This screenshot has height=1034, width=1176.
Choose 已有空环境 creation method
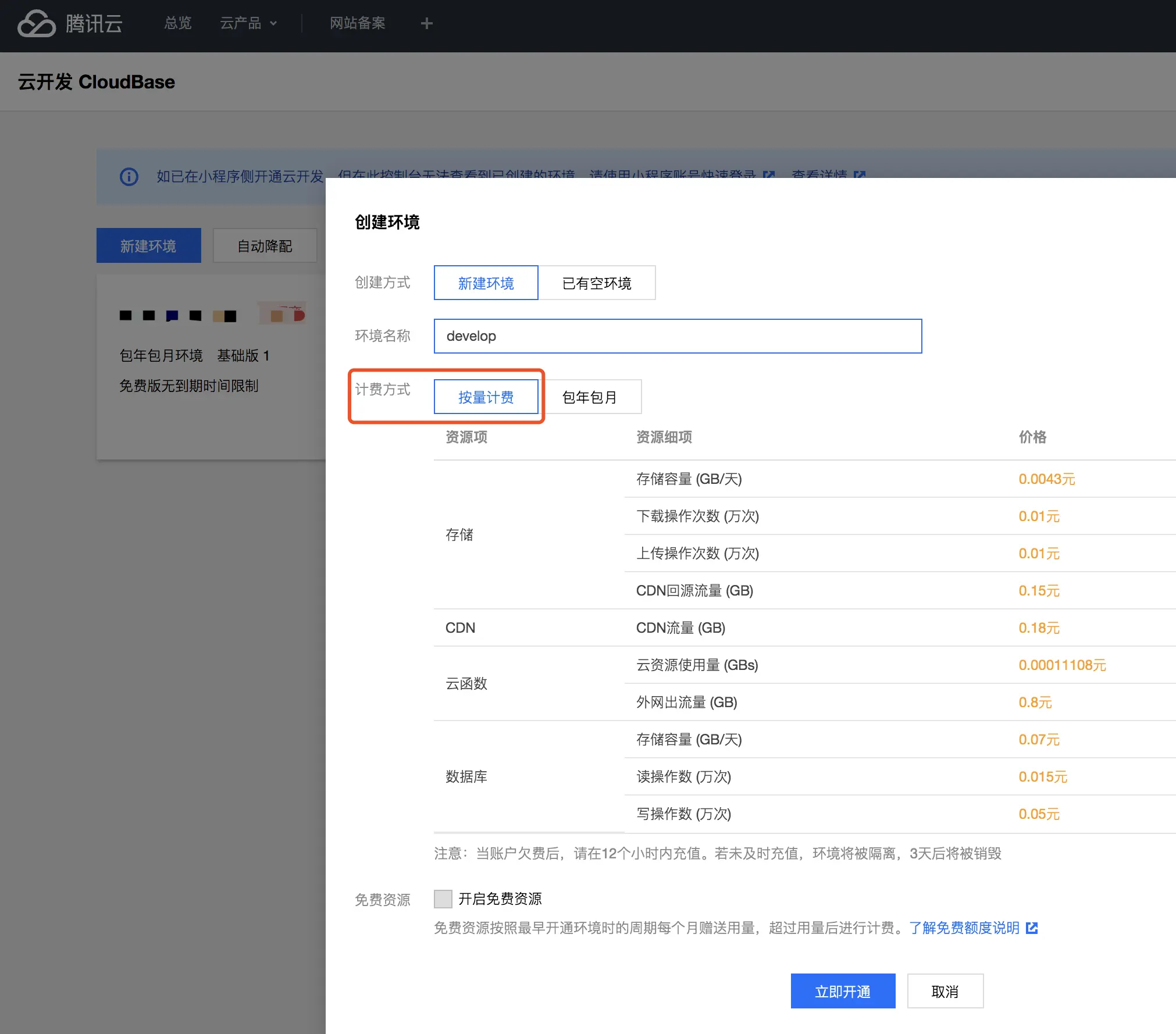[596, 283]
